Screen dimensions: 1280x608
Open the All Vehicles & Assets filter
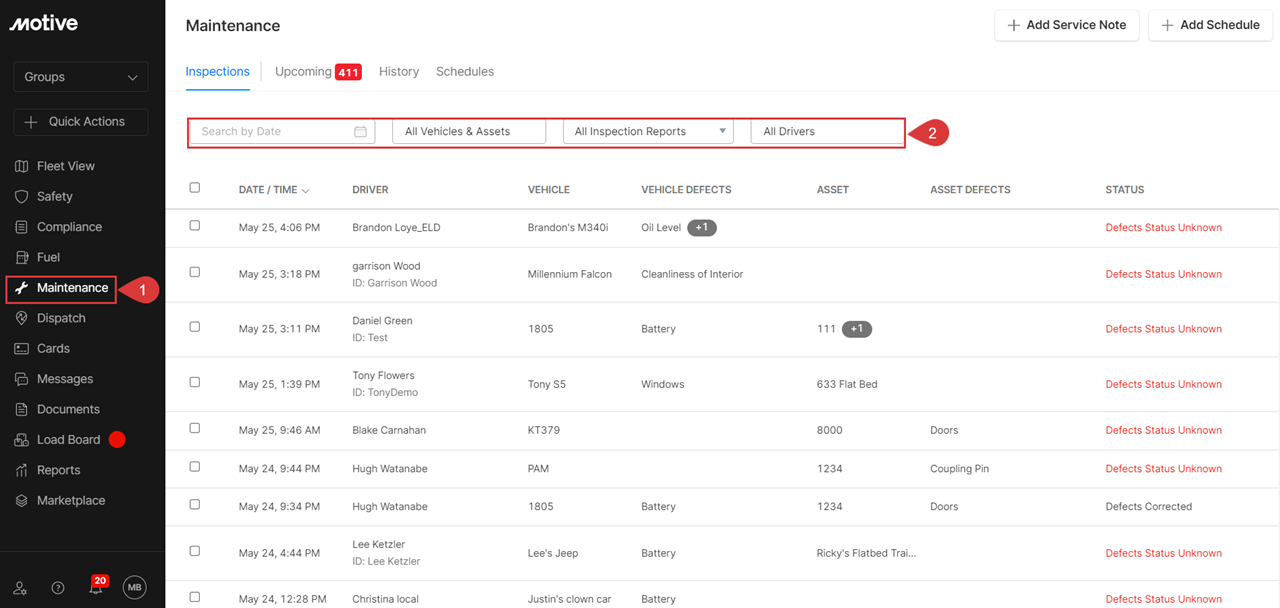(x=469, y=132)
